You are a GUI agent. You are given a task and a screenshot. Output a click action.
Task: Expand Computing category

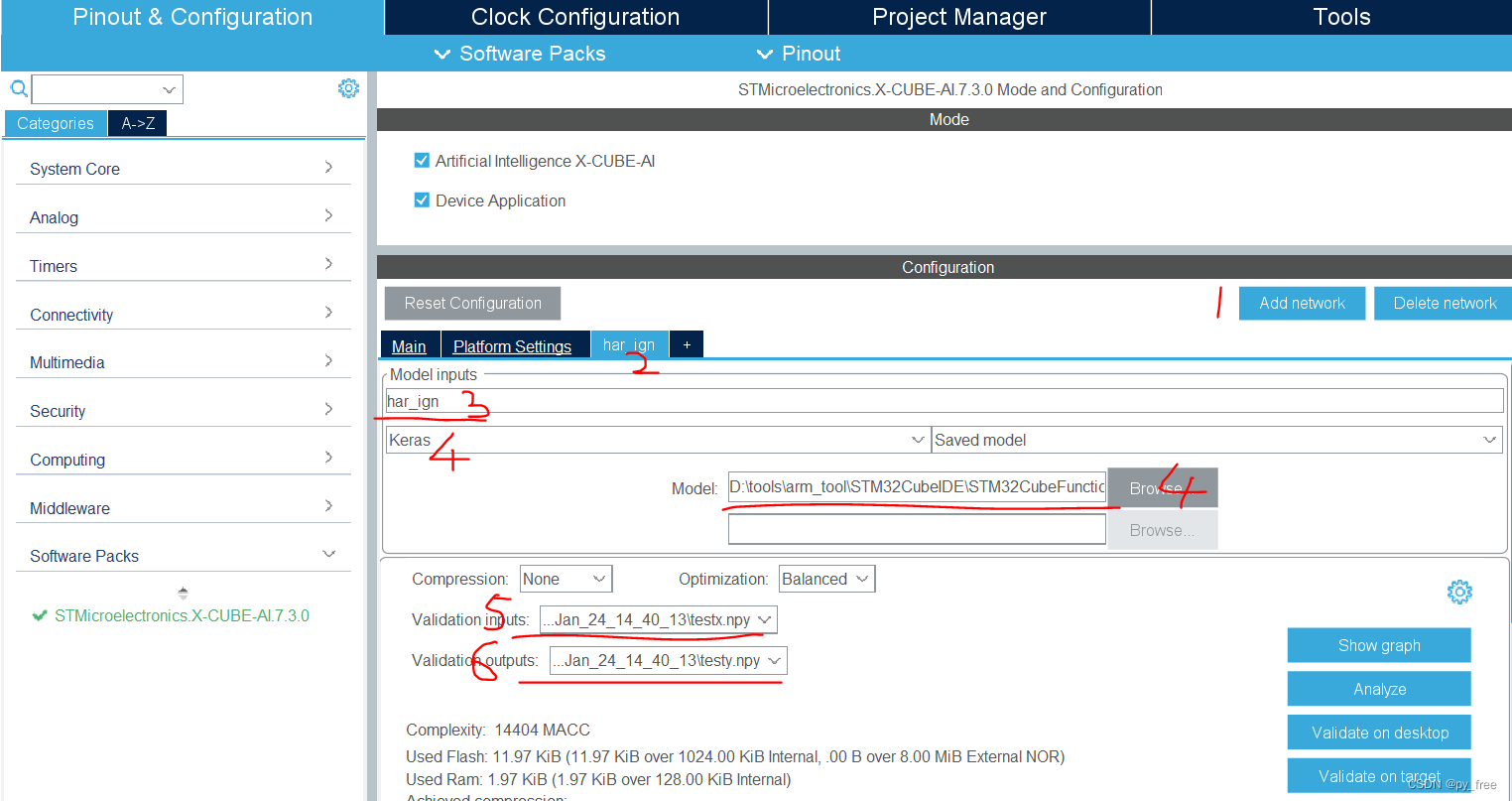point(184,459)
